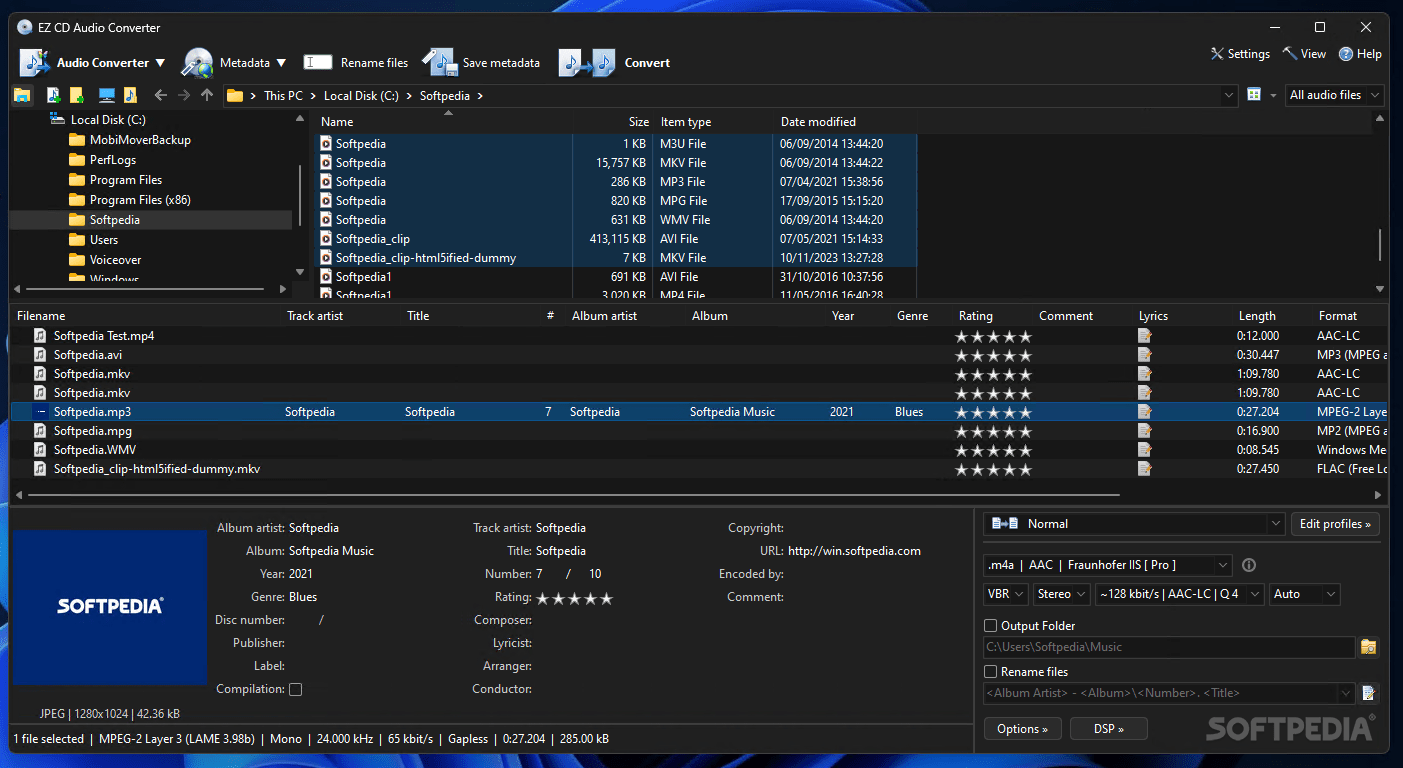Open the lyrics icon for Softpedia.mp3

pyautogui.click(x=1144, y=412)
